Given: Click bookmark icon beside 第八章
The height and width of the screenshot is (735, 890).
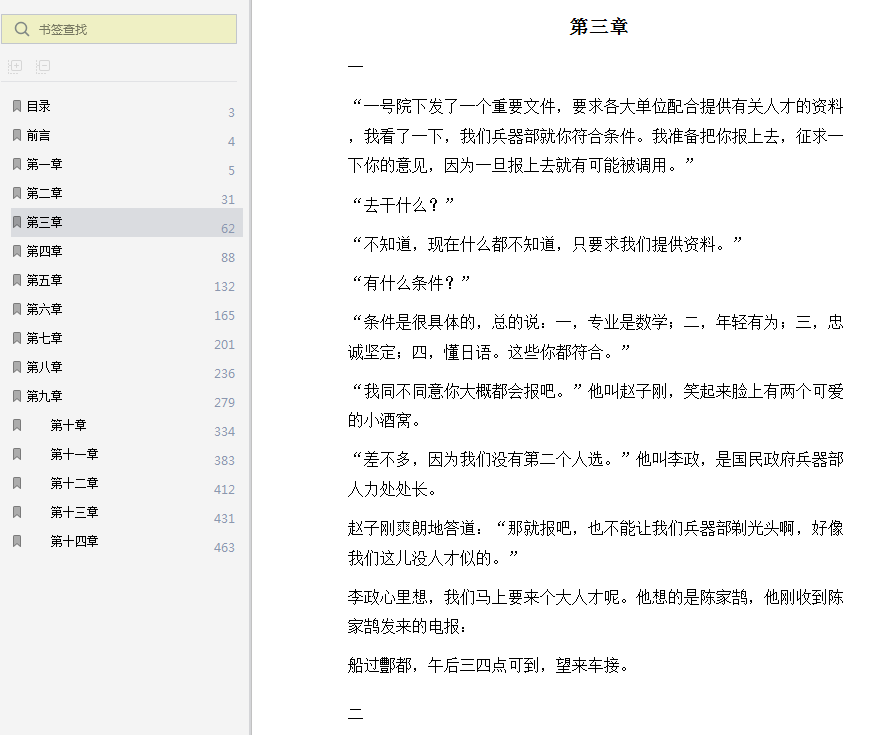Looking at the screenshot, I should pyautogui.click(x=17, y=367).
